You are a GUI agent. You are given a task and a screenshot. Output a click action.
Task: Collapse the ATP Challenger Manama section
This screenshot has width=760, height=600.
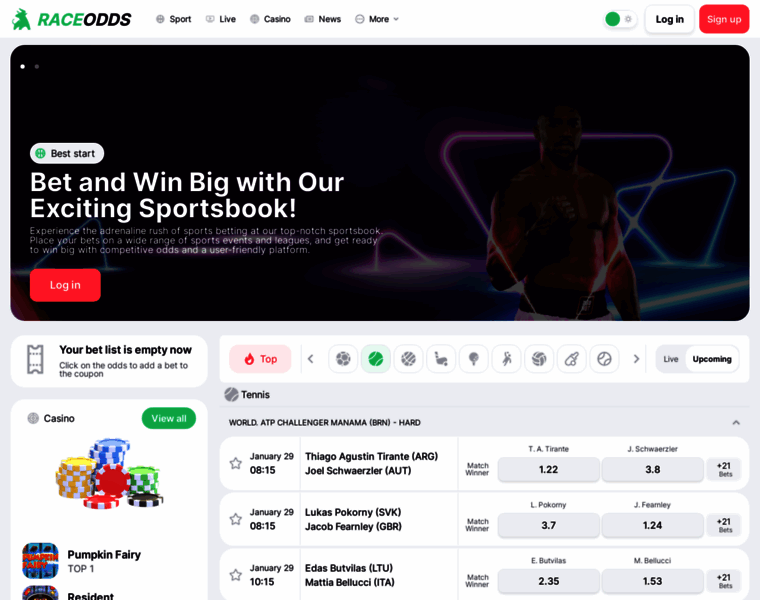point(736,423)
